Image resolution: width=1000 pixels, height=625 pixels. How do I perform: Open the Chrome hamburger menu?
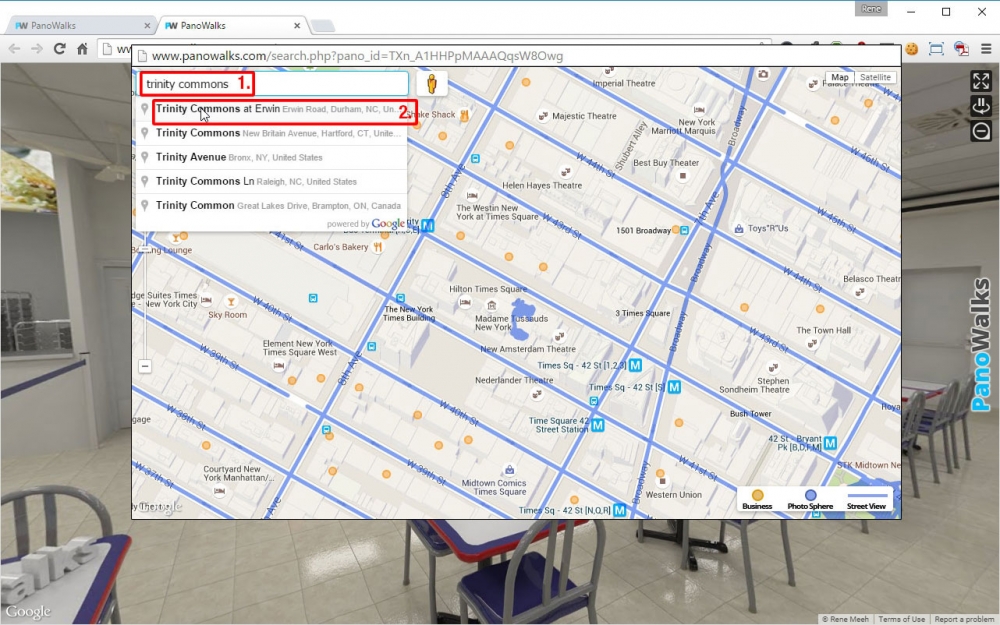[986, 48]
